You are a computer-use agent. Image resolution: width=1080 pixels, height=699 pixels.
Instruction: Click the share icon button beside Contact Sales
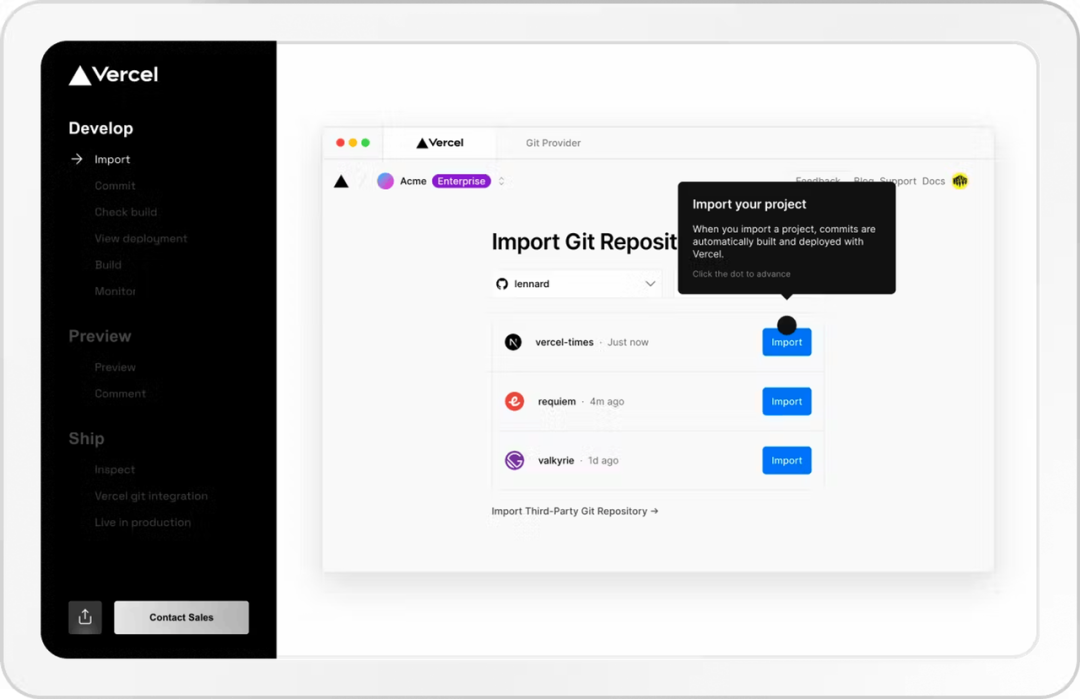(x=85, y=617)
